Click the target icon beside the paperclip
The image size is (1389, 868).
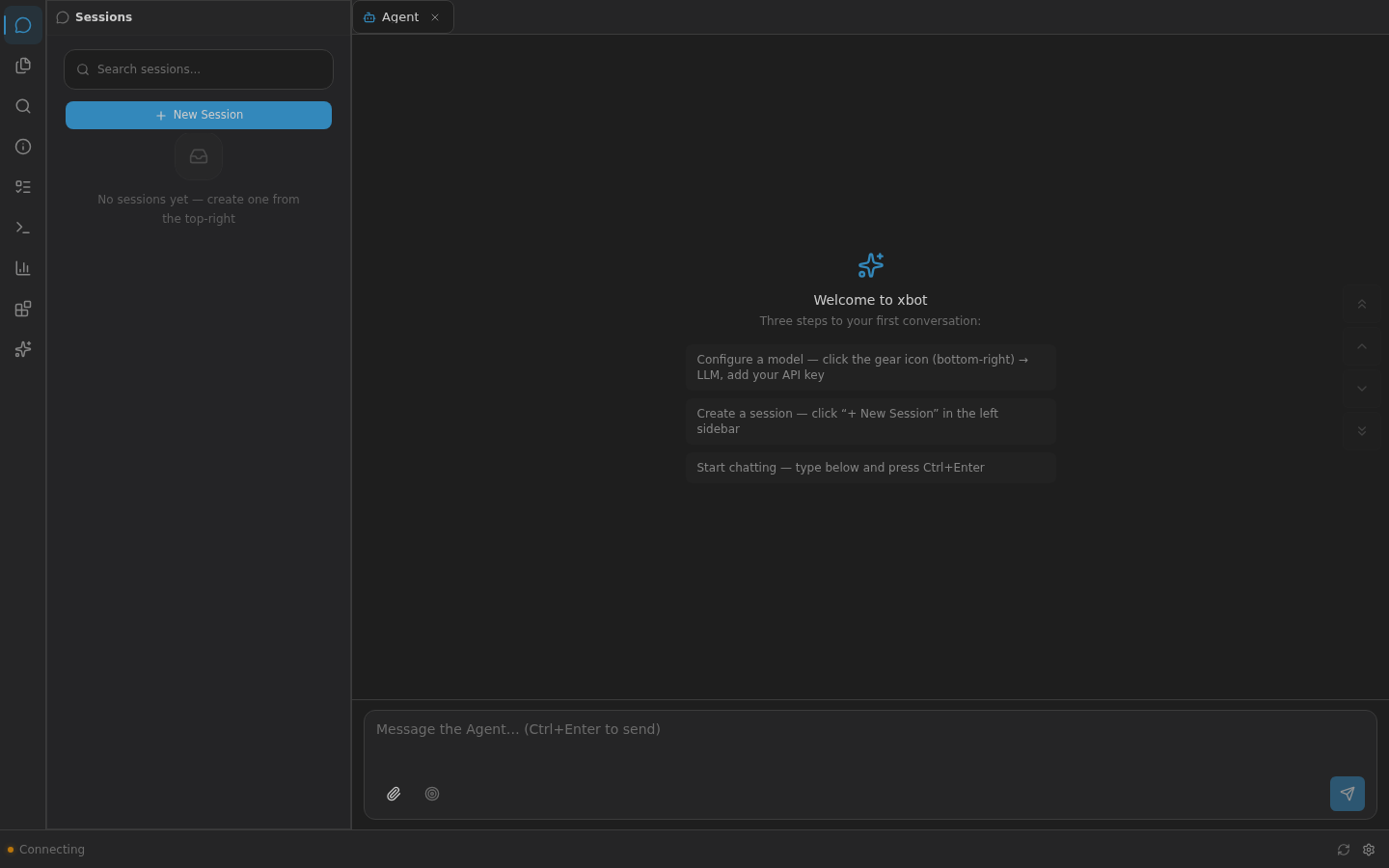tap(432, 794)
